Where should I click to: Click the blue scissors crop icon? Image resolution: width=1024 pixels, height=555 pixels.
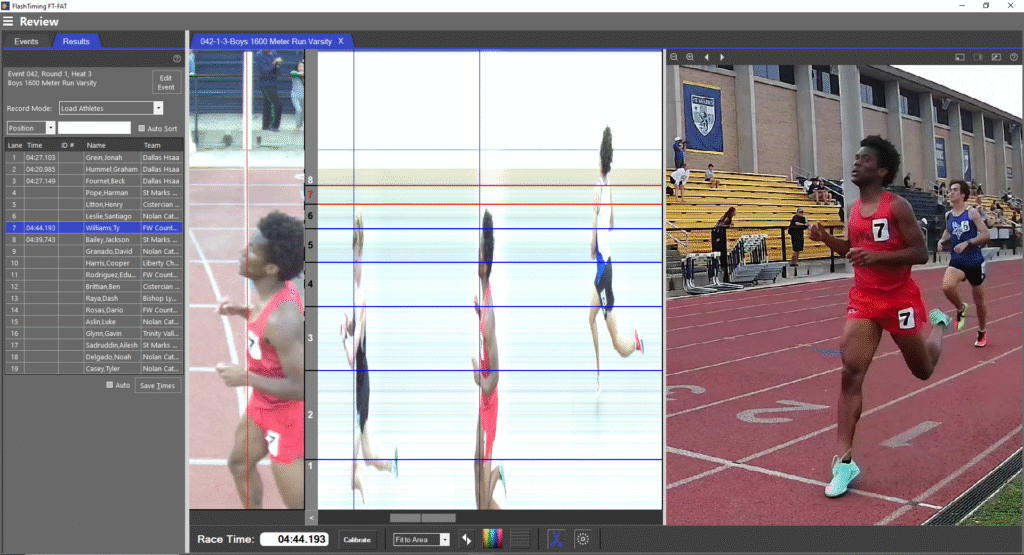click(556, 539)
